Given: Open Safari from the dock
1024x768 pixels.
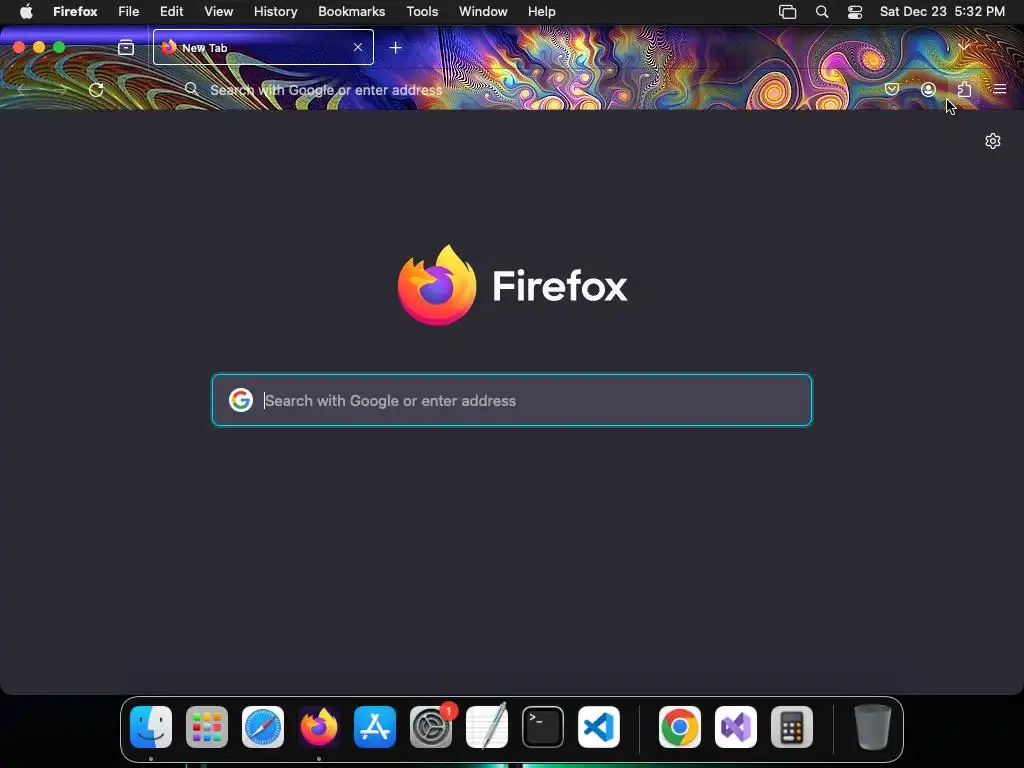Looking at the screenshot, I should pyautogui.click(x=263, y=727).
